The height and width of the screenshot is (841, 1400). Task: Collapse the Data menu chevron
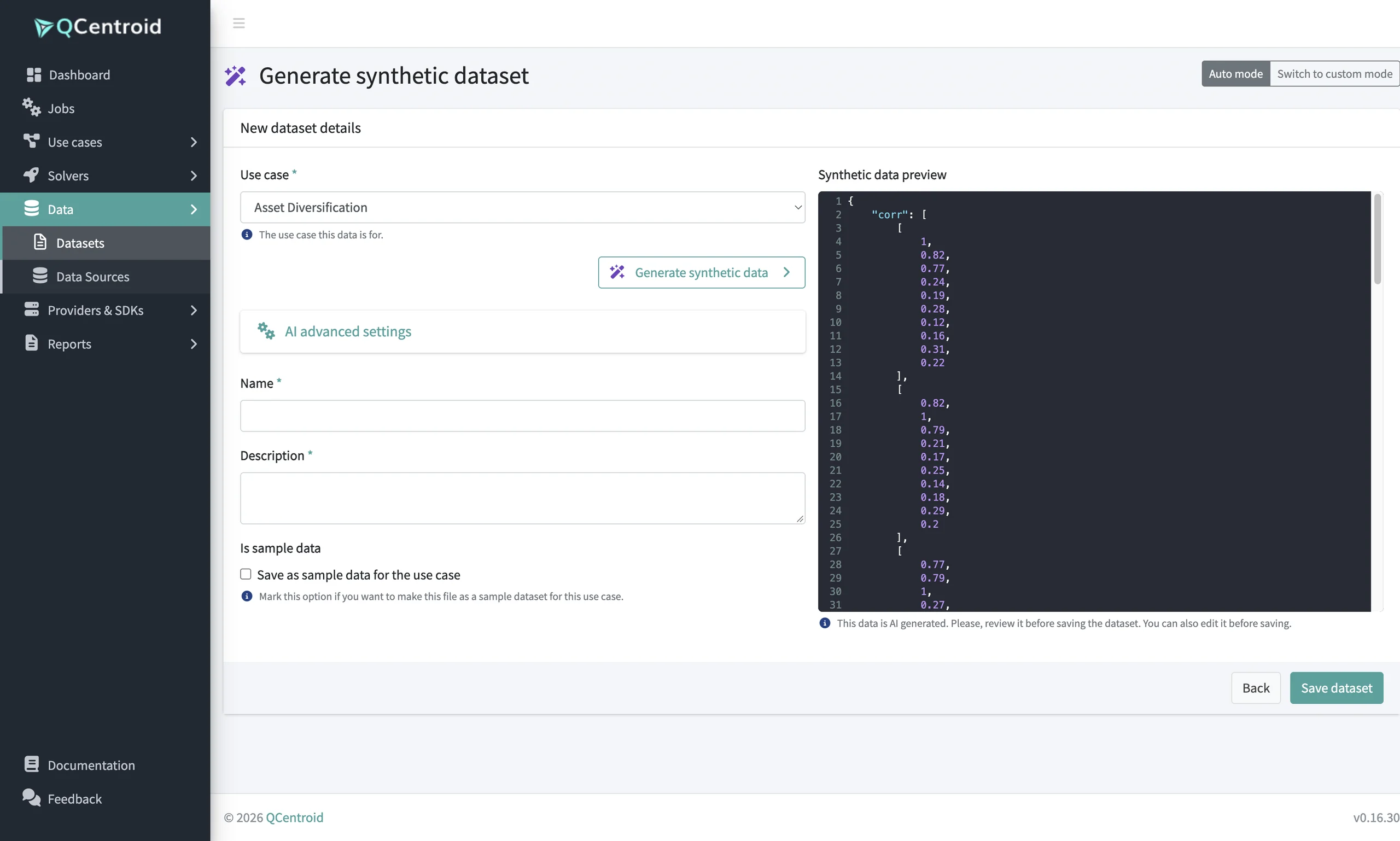click(x=193, y=209)
